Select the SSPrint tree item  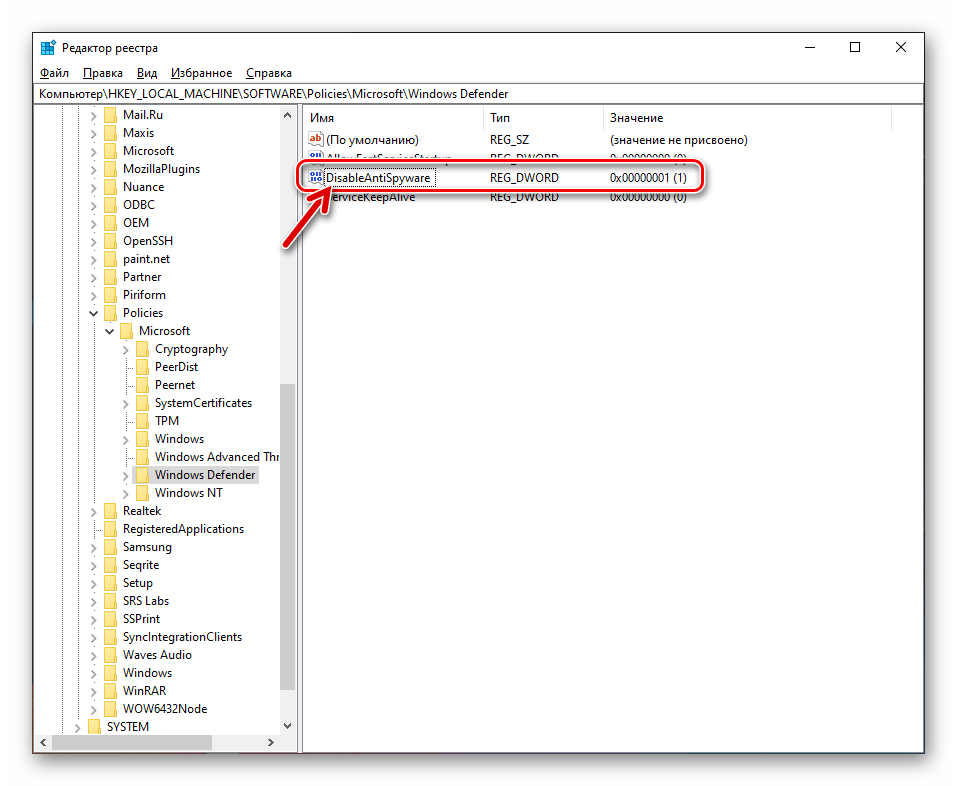[x=142, y=619]
